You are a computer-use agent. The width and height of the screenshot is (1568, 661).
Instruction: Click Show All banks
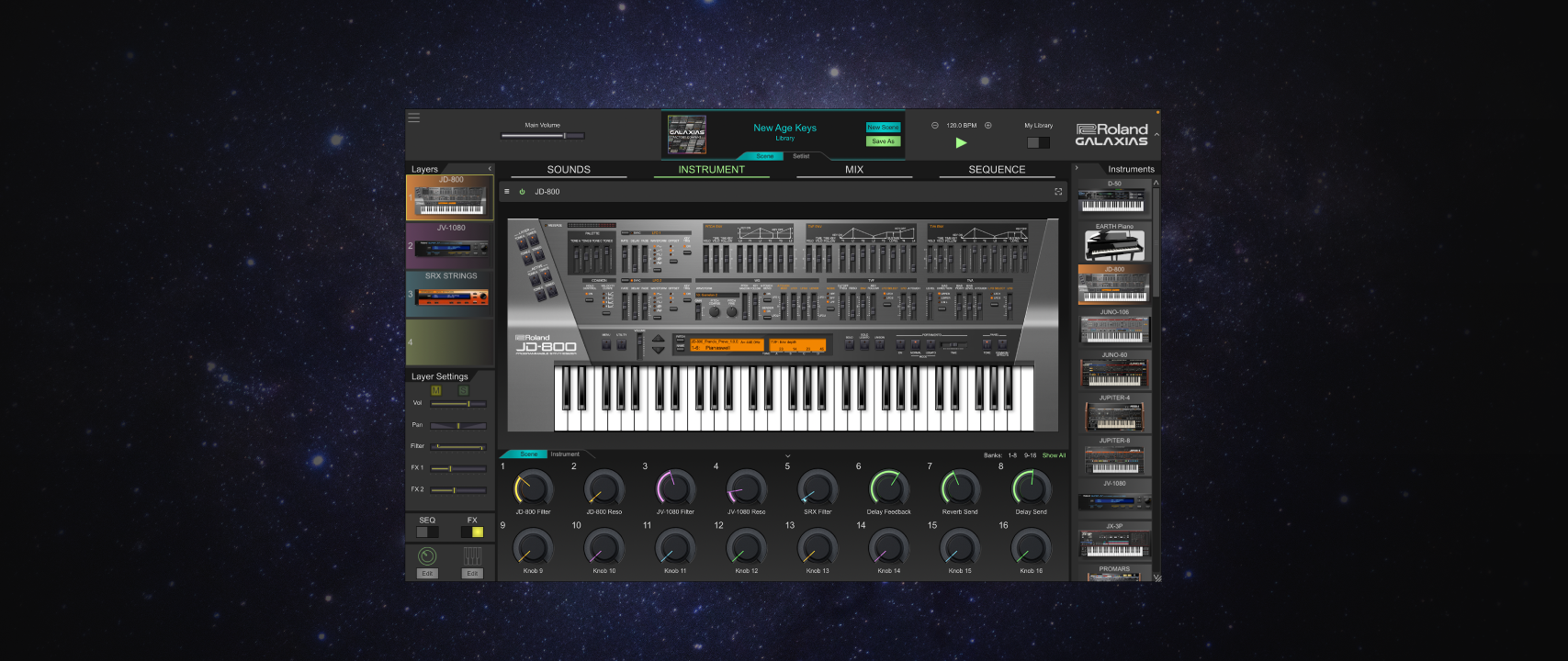pos(1054,455)
